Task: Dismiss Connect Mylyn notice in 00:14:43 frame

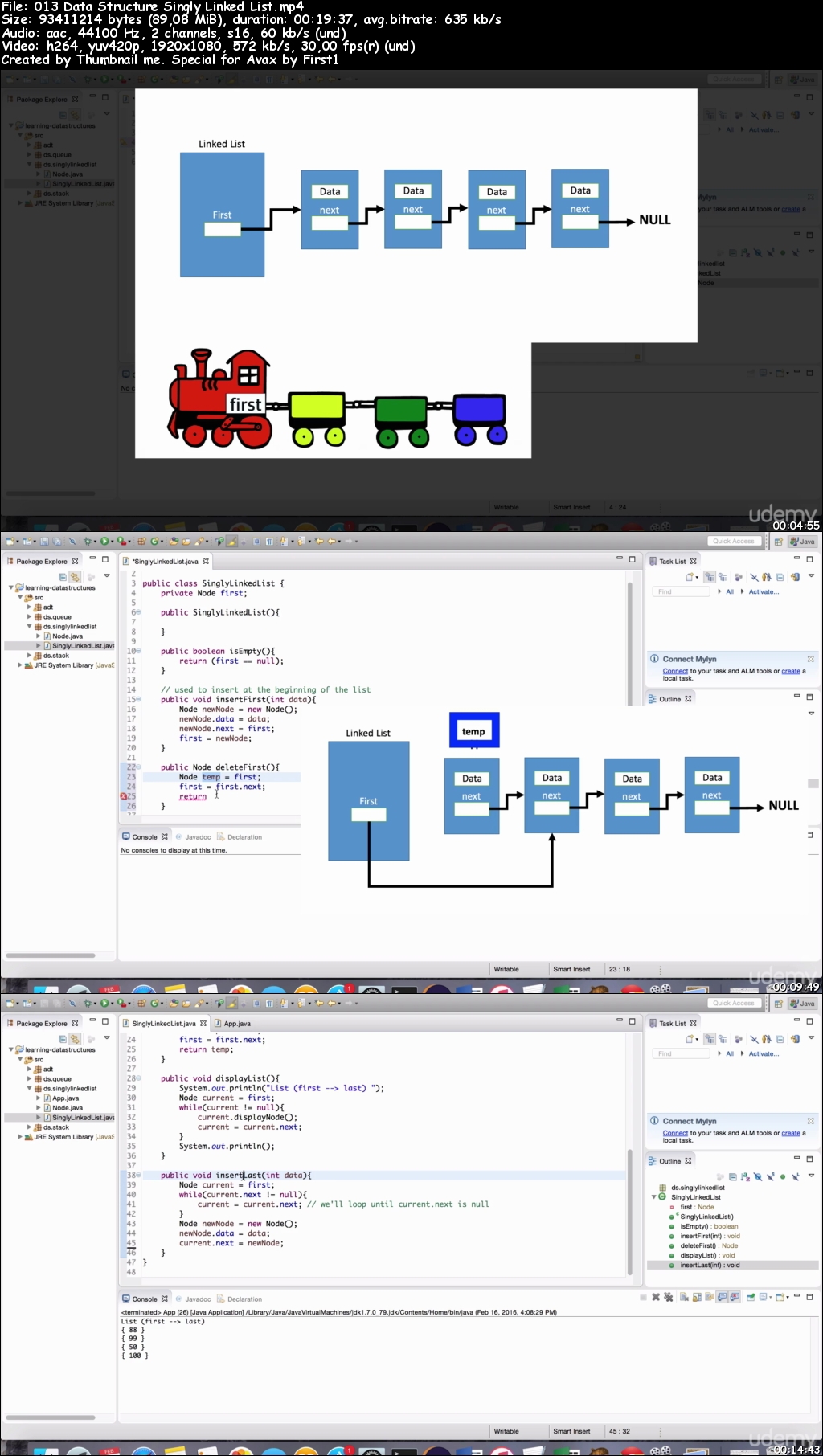Action: [x=810, y=1120]
